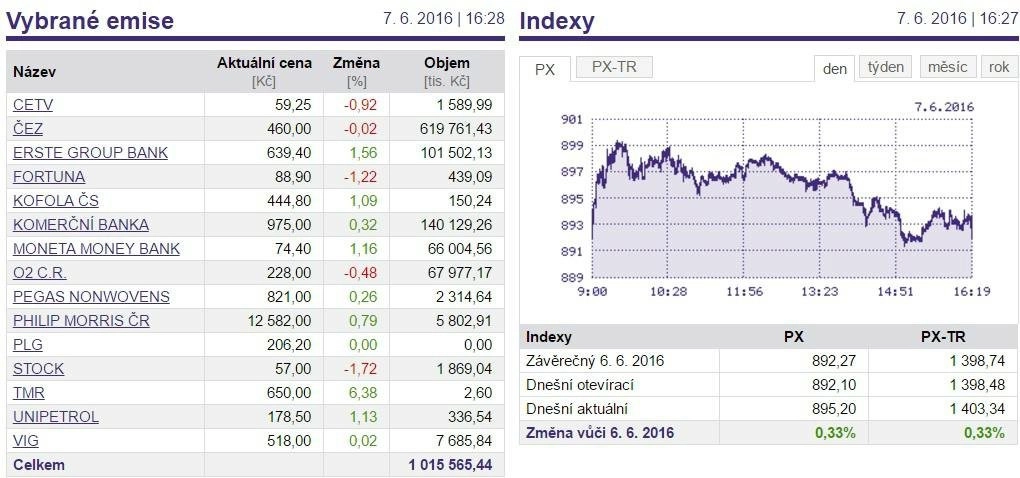Screen dimensions: 1020x478
Task: Open the TMR stock link
Action: [x=29, y=393]
